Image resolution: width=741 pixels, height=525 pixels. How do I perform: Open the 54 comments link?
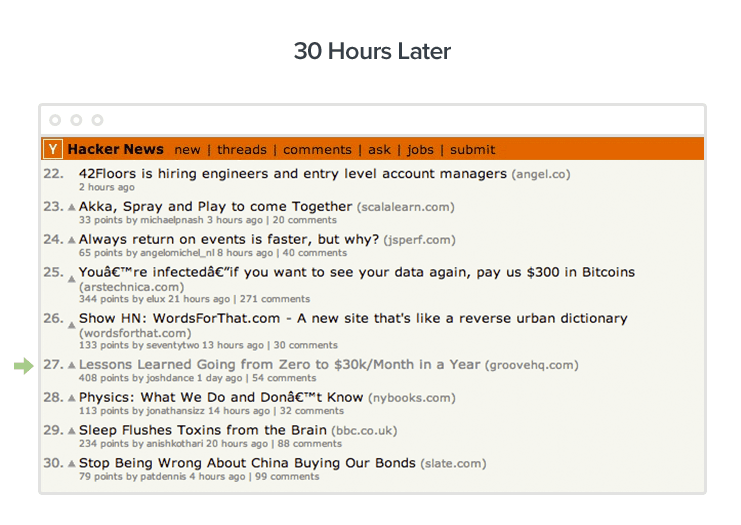point(284,378)
